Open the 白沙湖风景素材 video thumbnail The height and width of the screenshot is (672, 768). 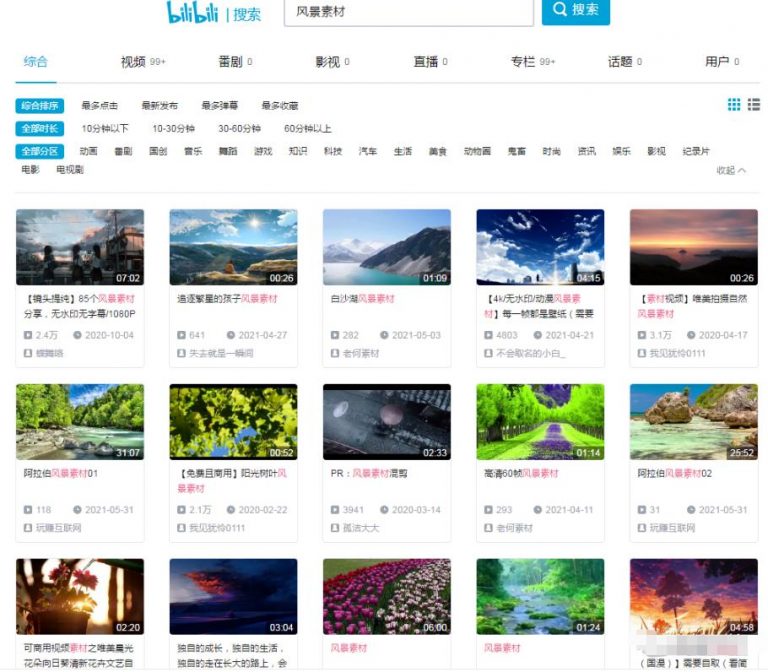[386, 247]
